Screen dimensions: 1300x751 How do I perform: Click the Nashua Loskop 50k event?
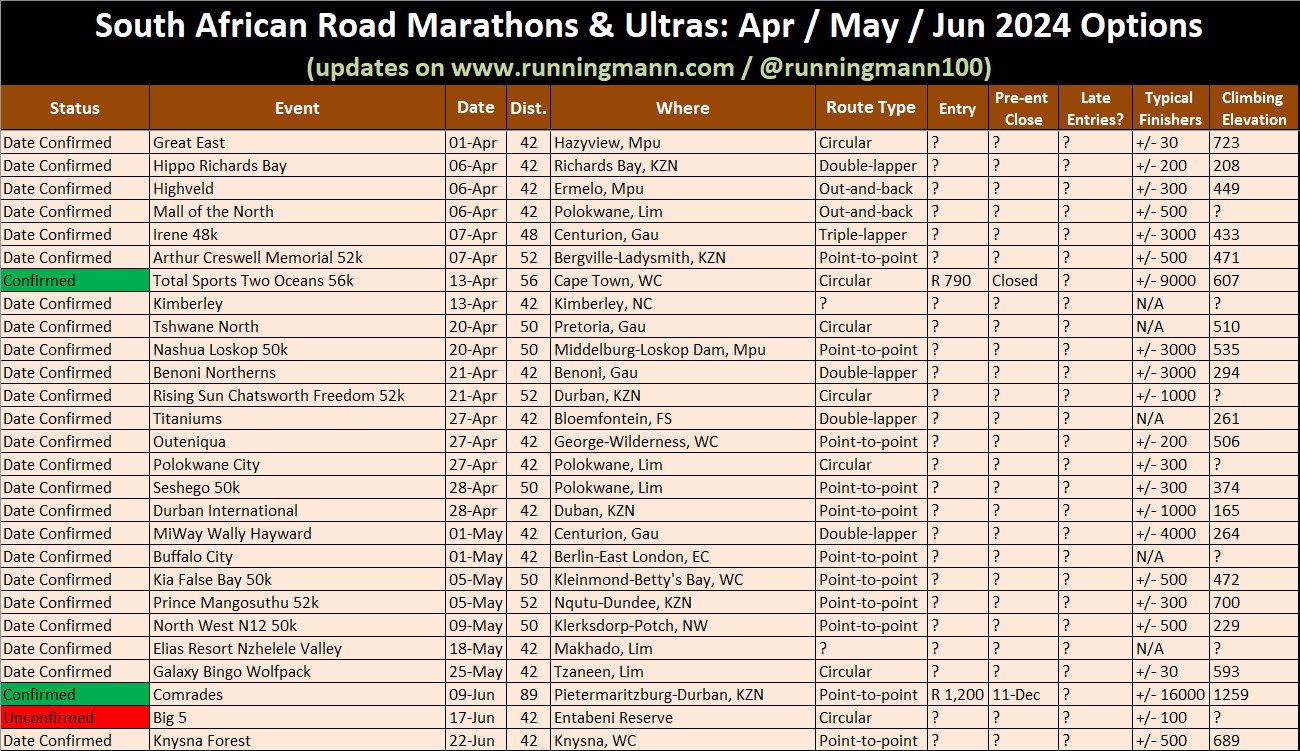point(297,350)
